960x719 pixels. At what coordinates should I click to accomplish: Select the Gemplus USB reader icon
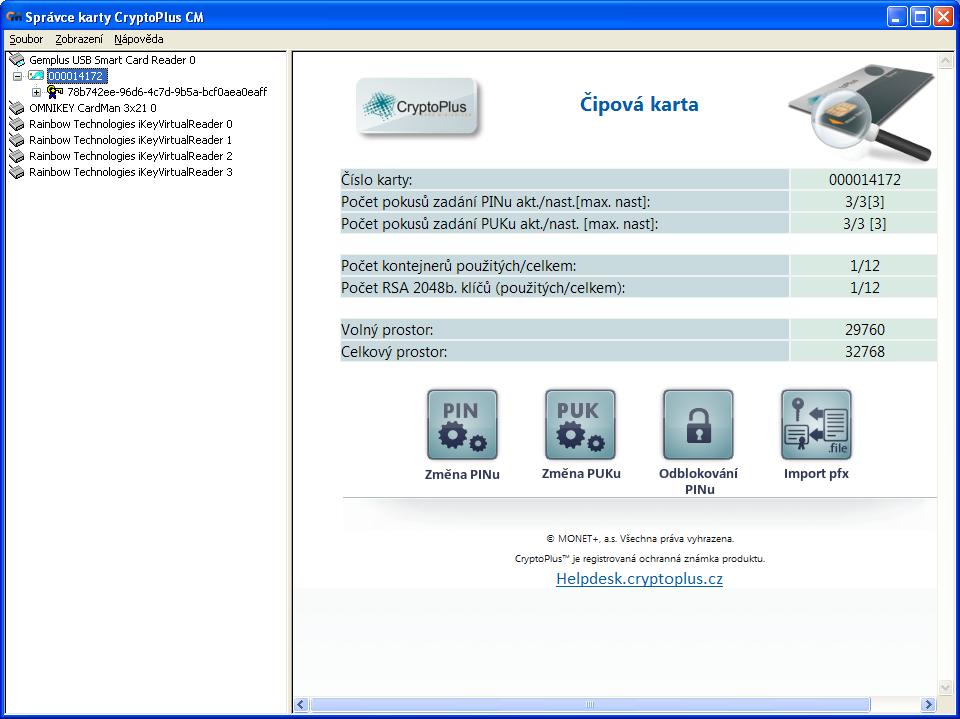[x=17, y=60]
